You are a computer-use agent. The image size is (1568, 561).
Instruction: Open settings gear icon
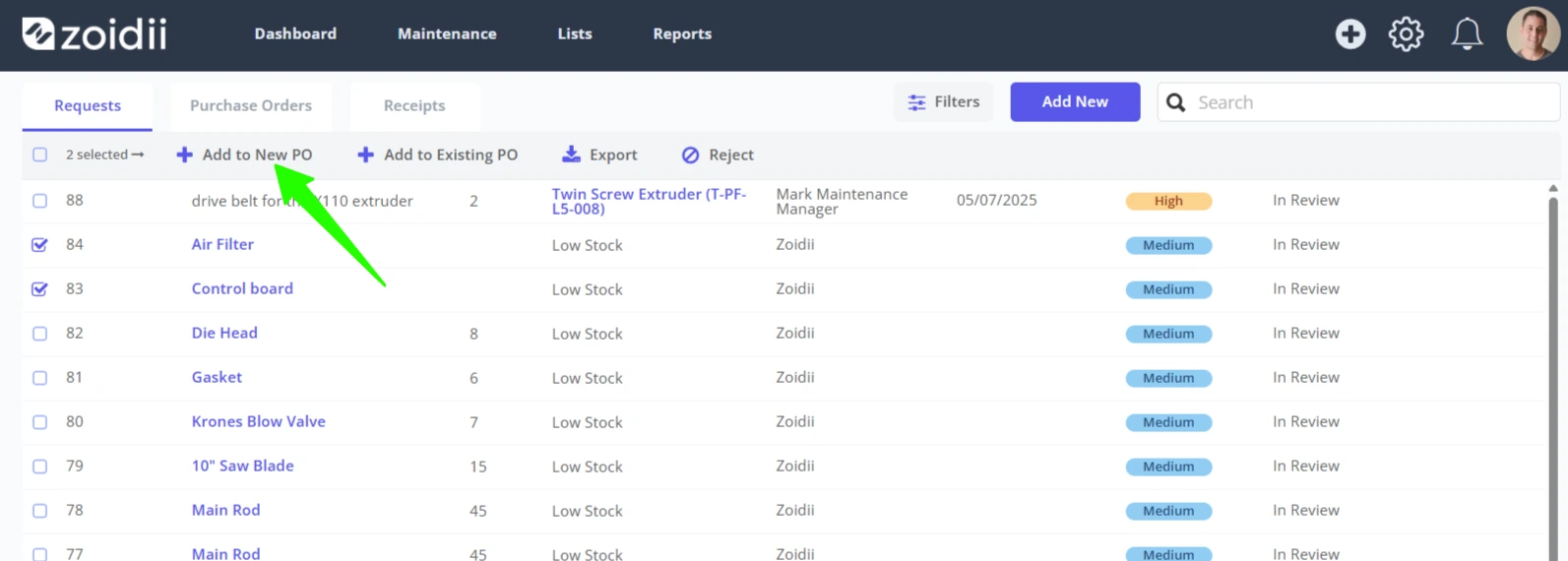[1406, 33]
